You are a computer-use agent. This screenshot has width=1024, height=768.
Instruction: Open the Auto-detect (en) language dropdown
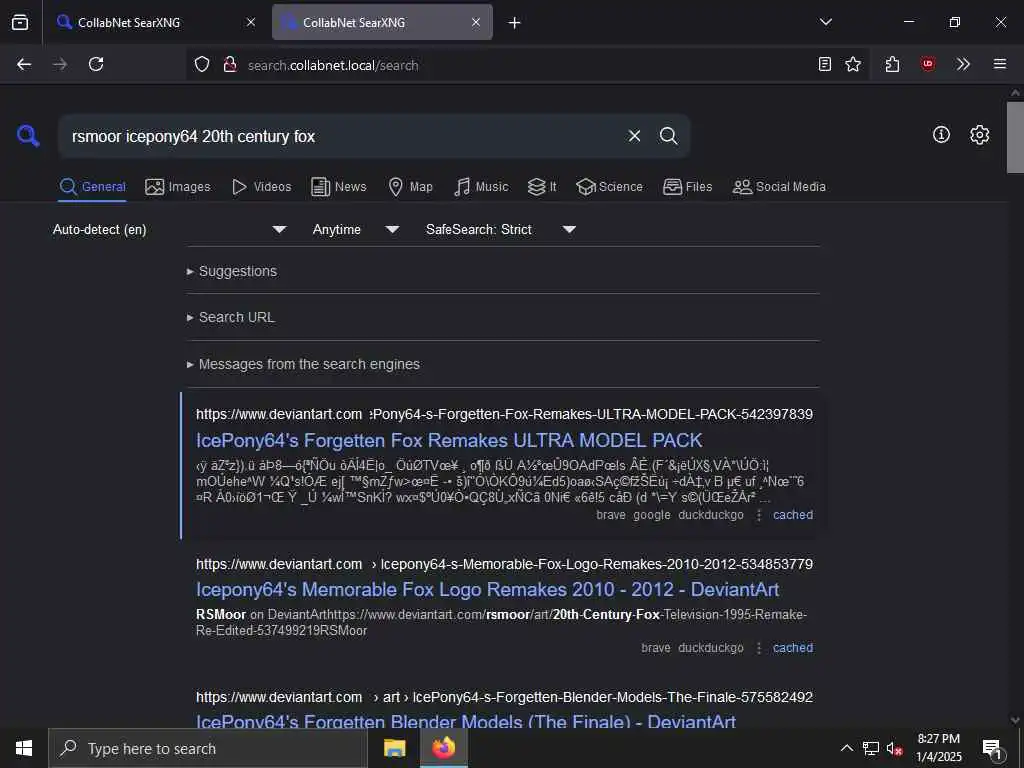coord(169,229)
